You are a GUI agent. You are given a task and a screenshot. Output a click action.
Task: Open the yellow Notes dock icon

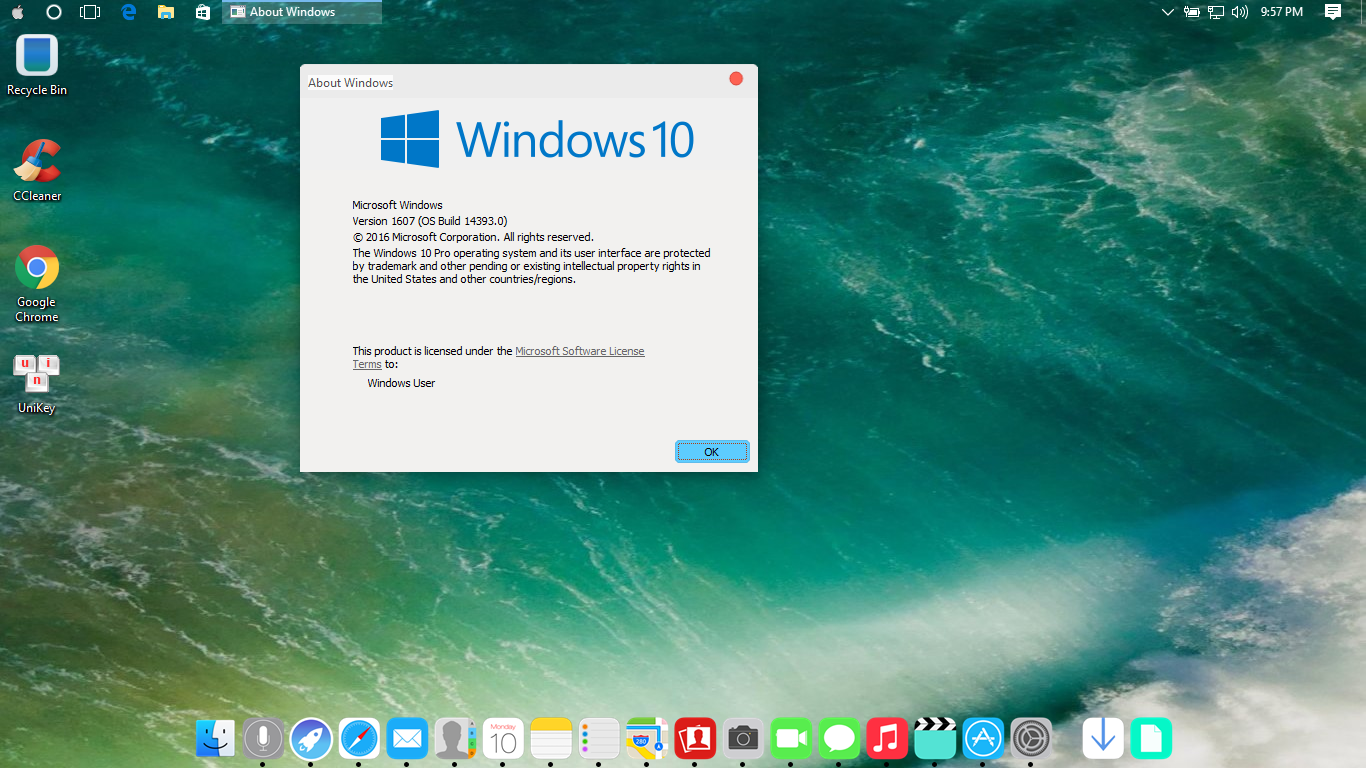pos(551,739)
